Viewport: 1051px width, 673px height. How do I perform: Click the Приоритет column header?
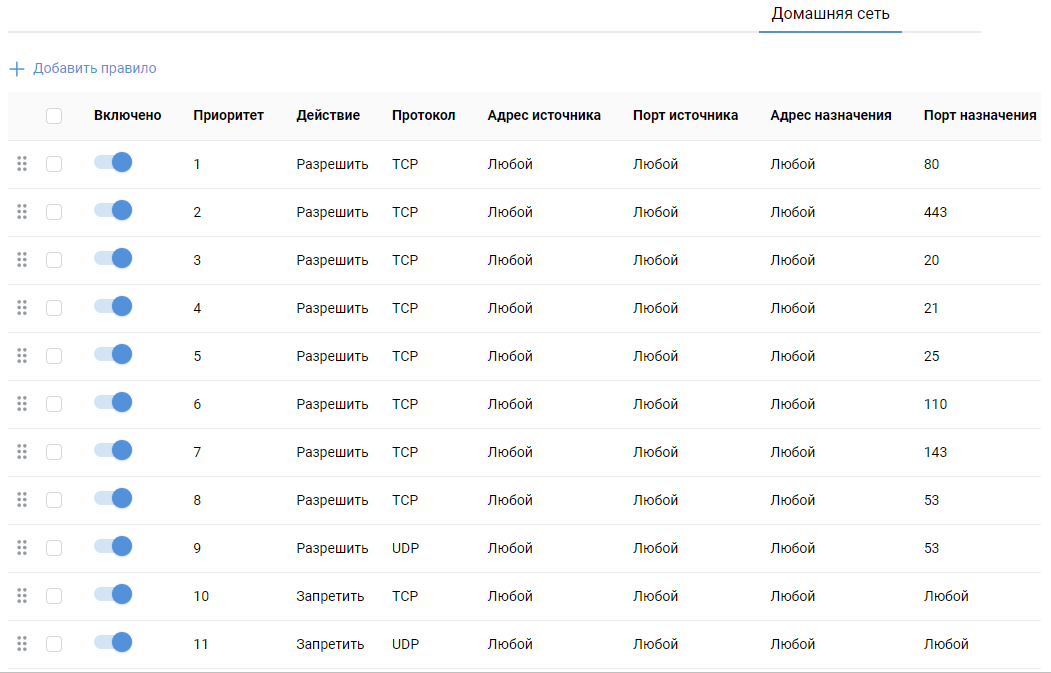pyautogui.click(x=228, y=116)
